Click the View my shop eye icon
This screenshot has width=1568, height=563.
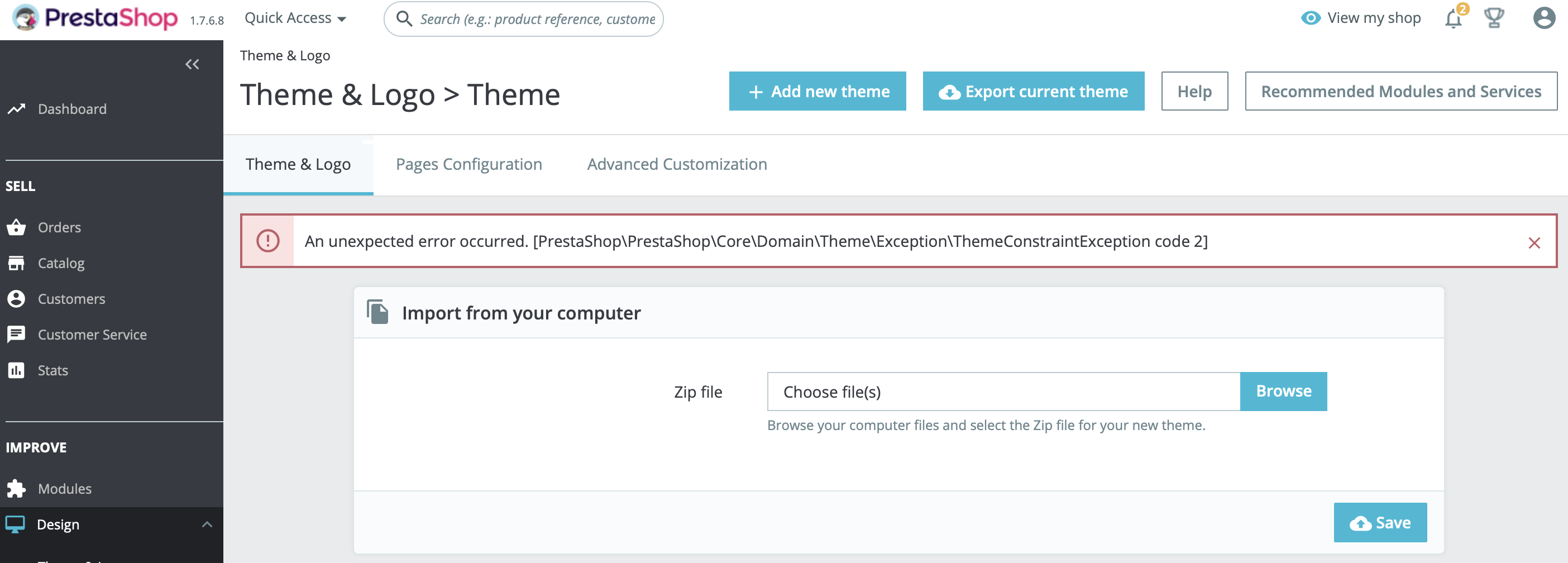point(1311,18)
